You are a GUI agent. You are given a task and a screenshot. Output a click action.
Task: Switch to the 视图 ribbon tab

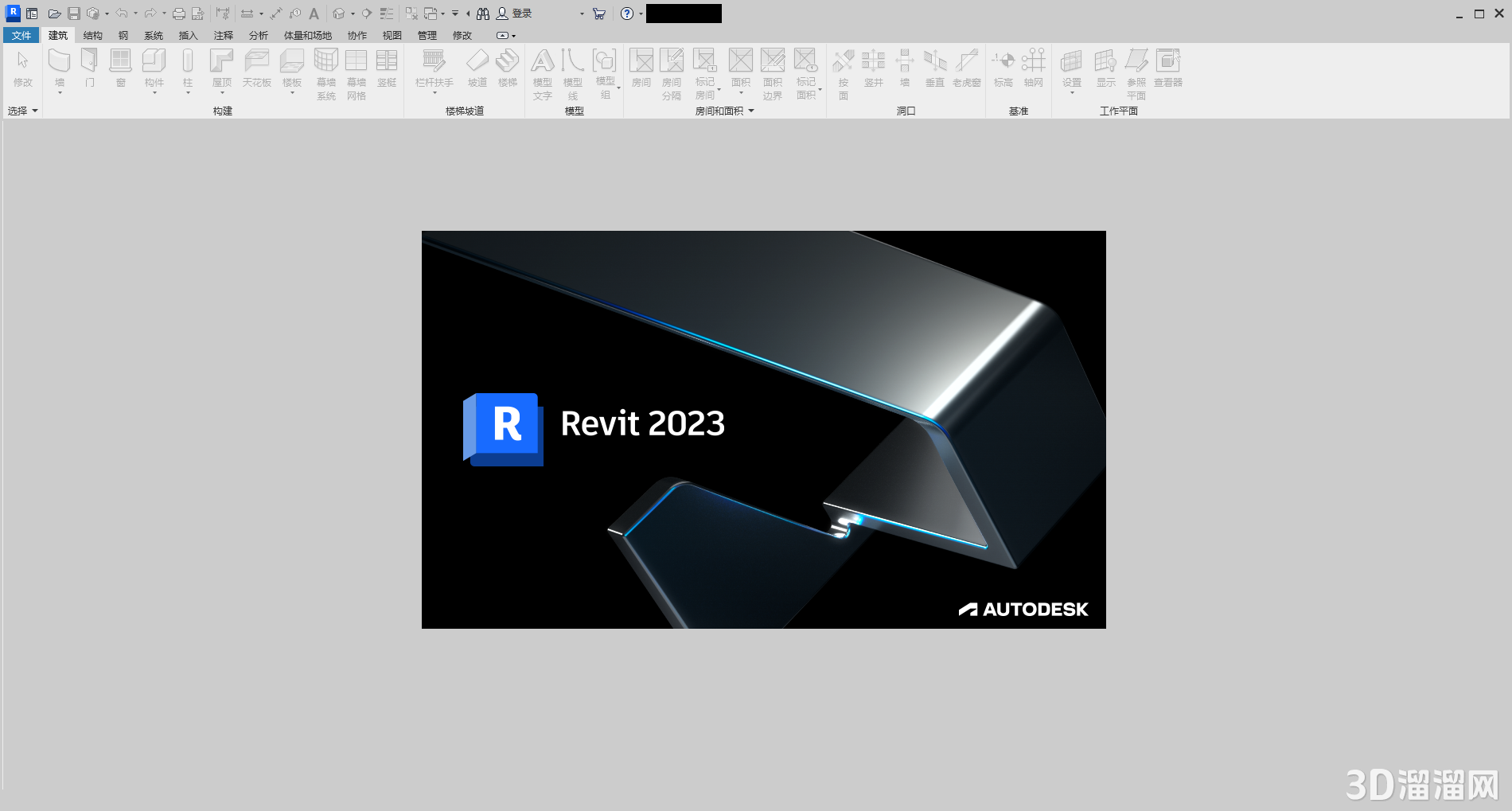[392, 35]
